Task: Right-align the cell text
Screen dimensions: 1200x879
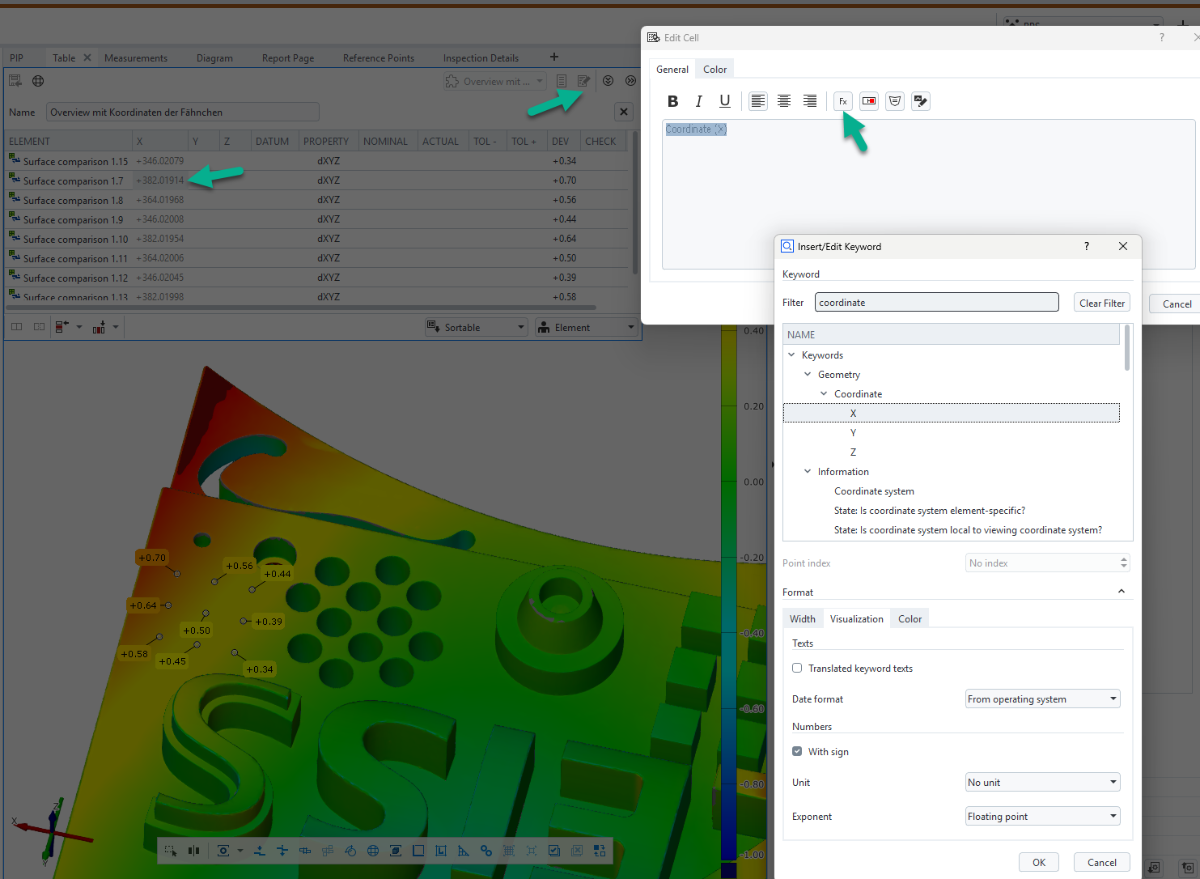Action: point(810,101)
